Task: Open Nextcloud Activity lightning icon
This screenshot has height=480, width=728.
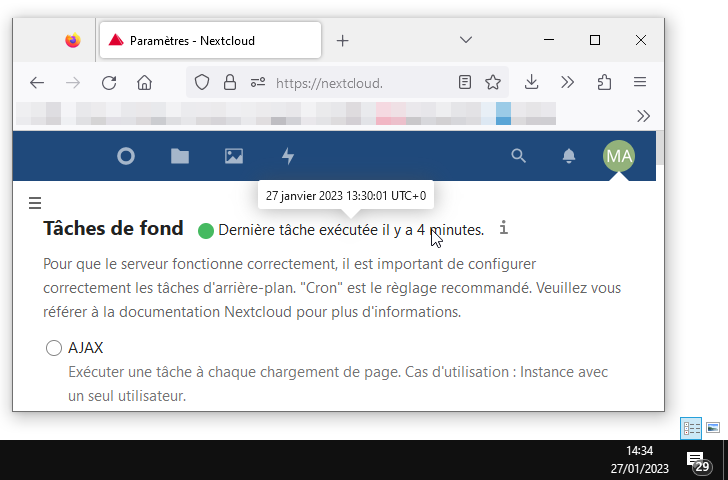Action: pyautogui.click(x=288, y=156)
